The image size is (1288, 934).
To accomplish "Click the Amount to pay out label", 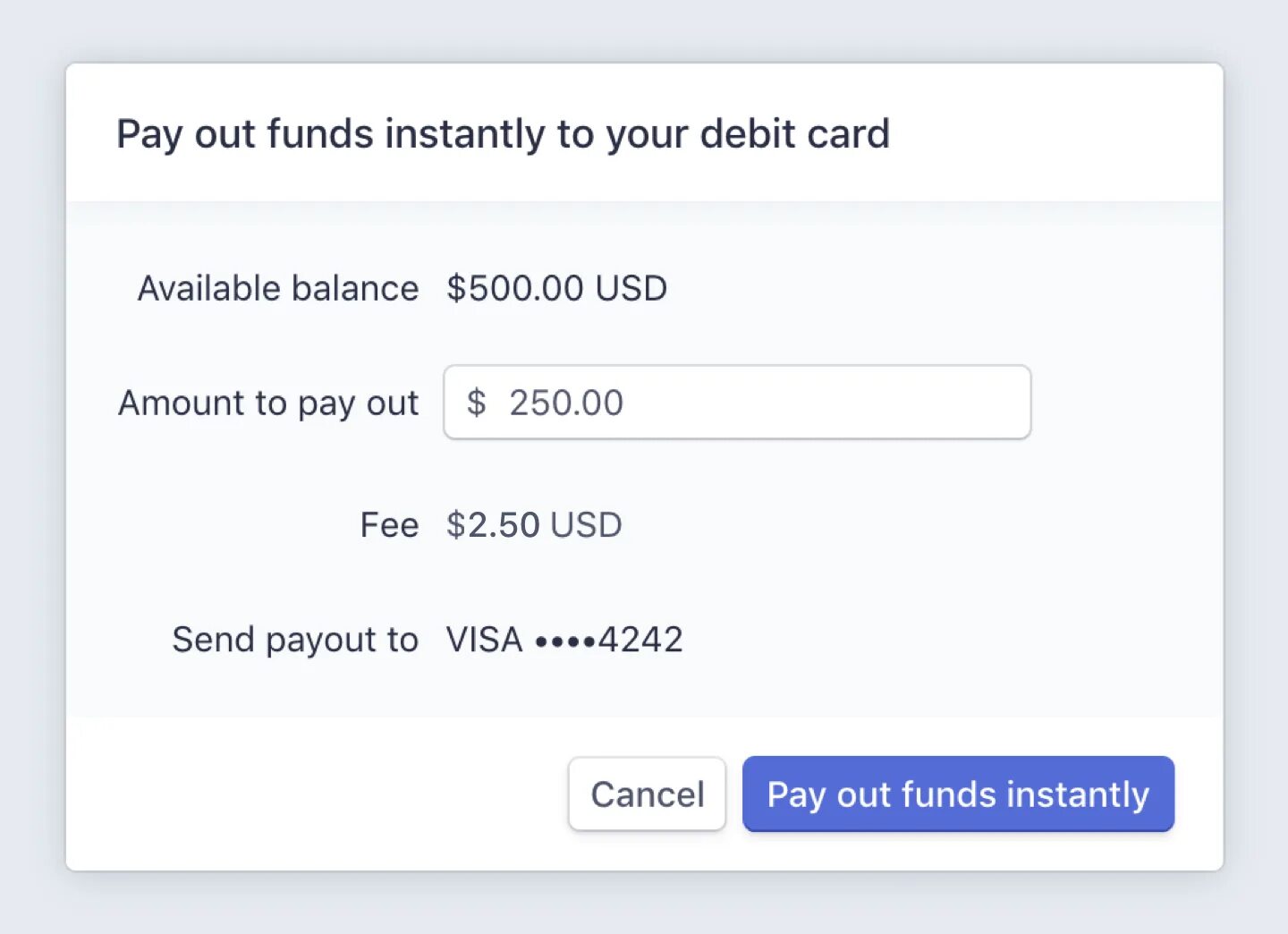I will point(268,403).
